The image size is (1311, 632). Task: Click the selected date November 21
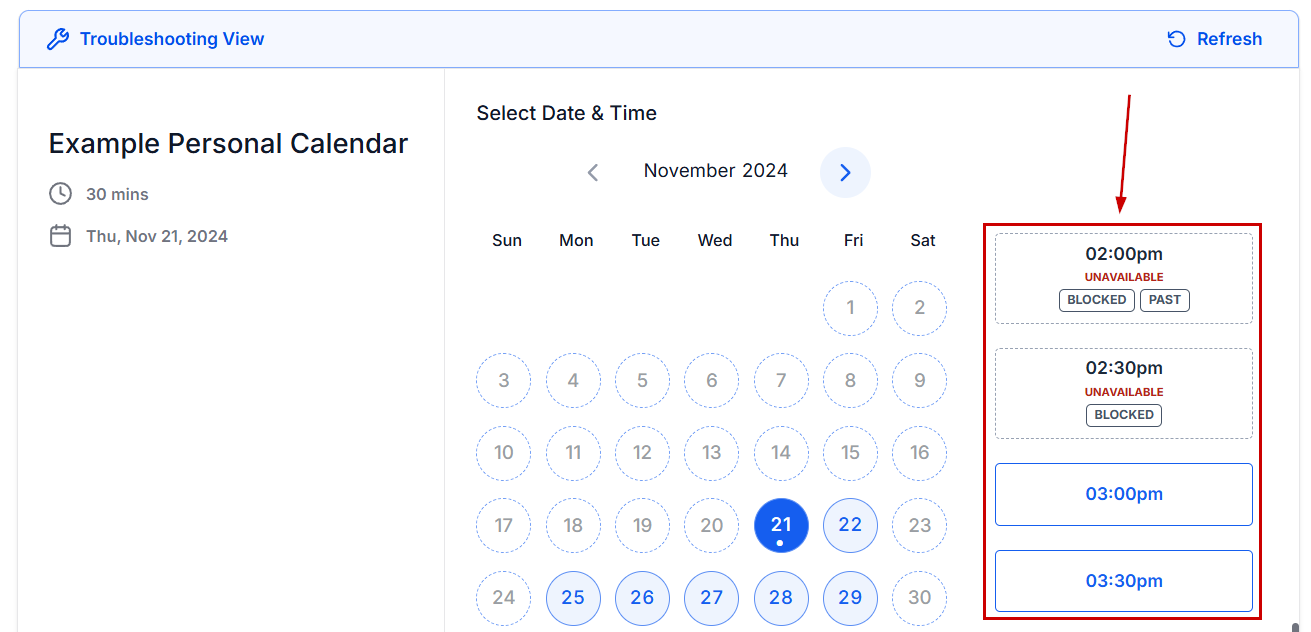[781, 525]
